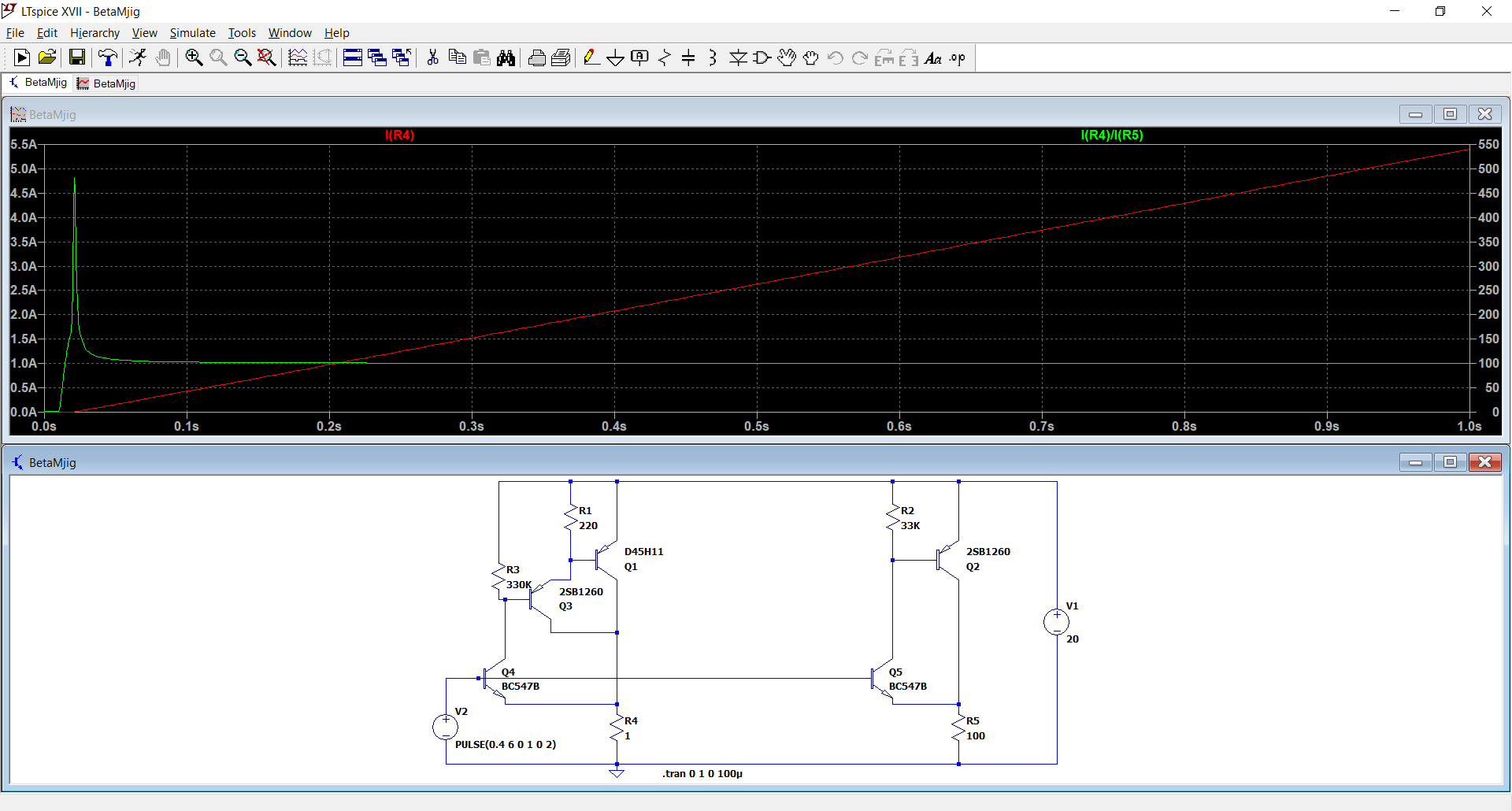
Task: Select the Draw Wire pencil tool
Action: pyautogui.click(x=591, y=57)
